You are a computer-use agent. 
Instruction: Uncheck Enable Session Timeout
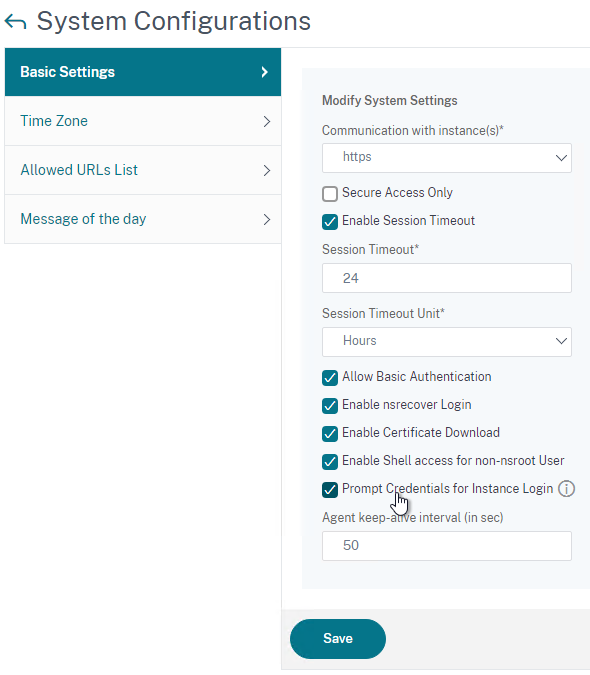click(x=330, y=222)
